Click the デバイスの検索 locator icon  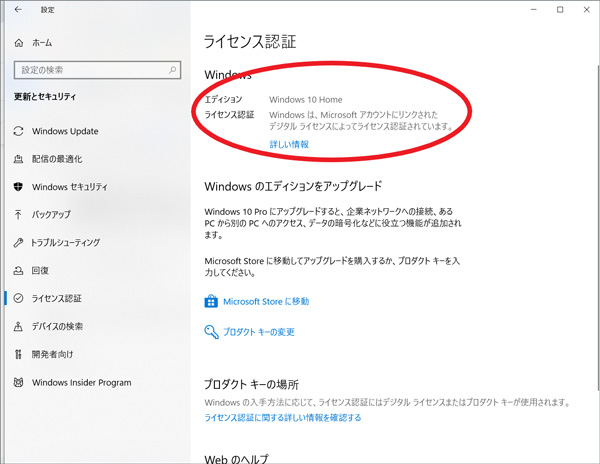(x=18, y=326)
